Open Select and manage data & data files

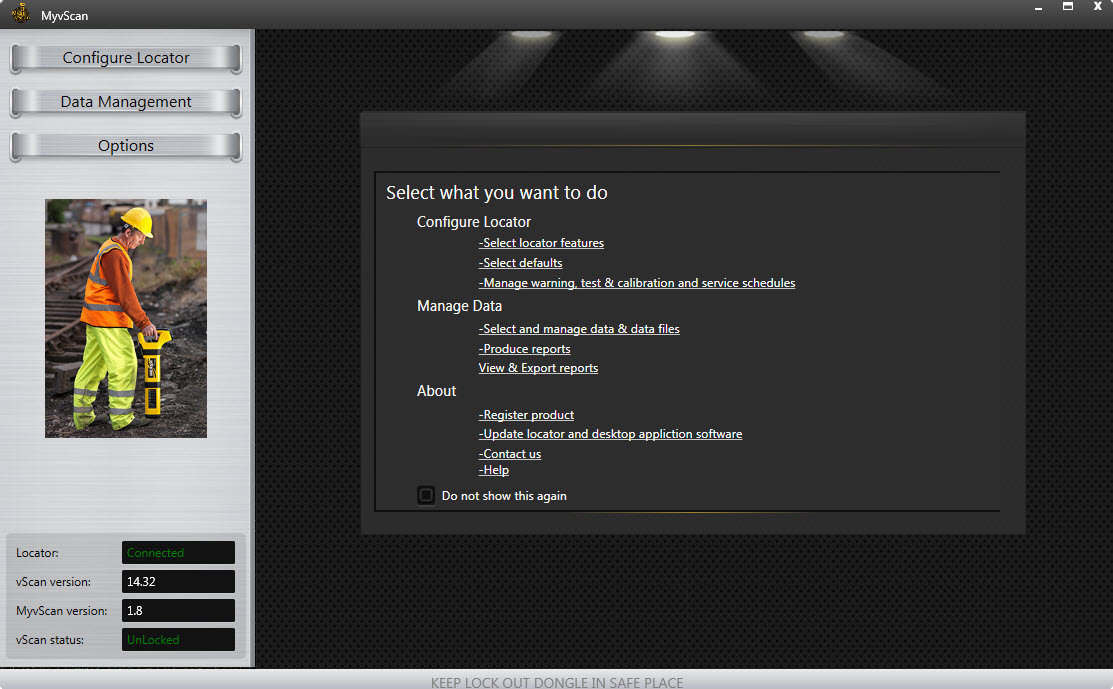pos(579,329)
